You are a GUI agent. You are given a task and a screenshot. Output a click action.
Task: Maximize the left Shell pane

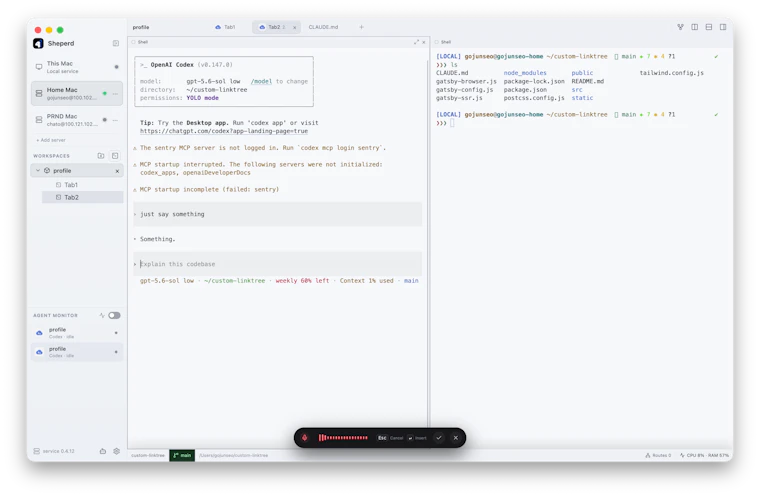coord(416,42)
